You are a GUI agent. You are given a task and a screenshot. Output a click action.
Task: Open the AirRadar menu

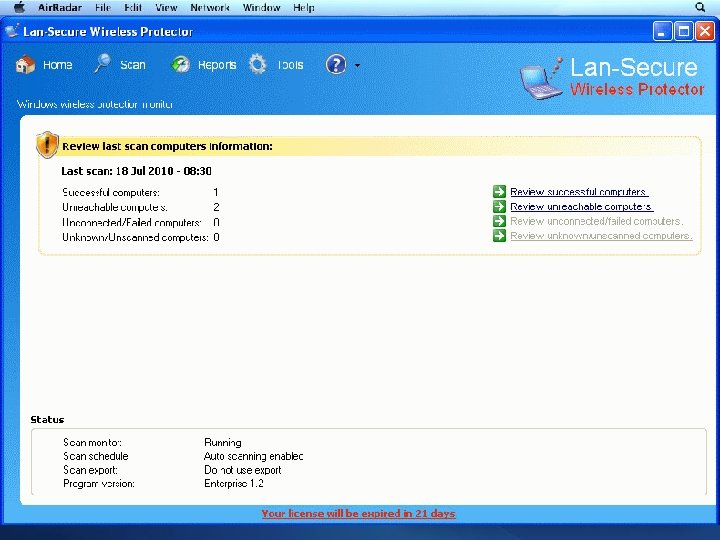(60, 7)
